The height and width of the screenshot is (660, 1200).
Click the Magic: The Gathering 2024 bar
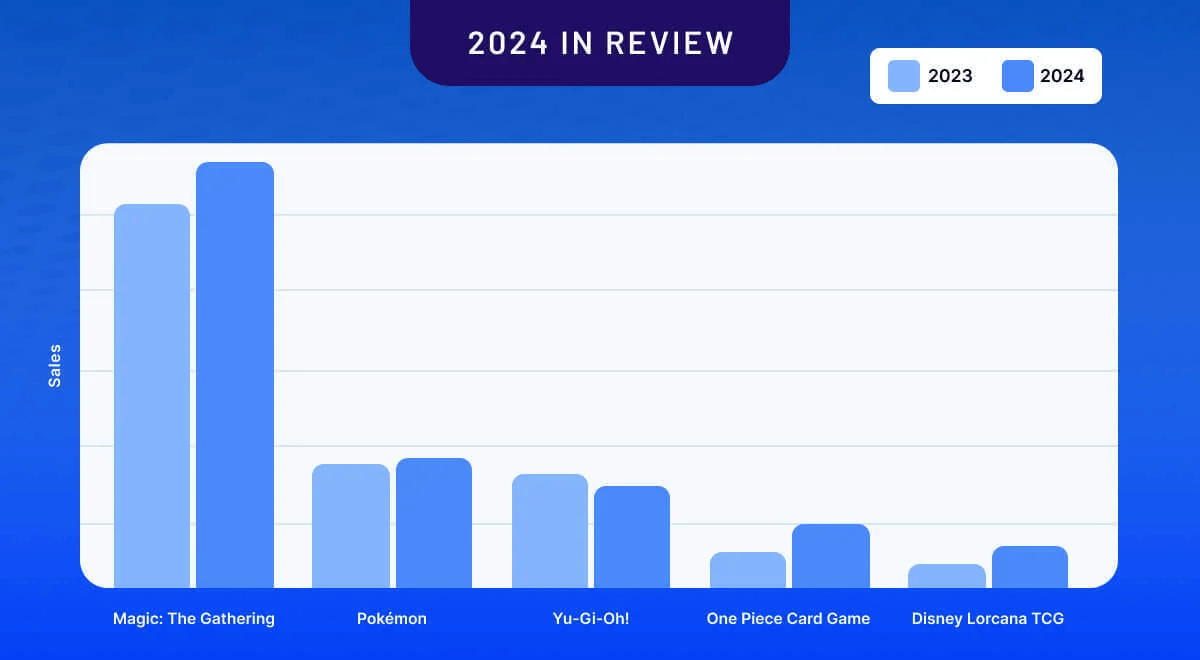pos(235,375)
